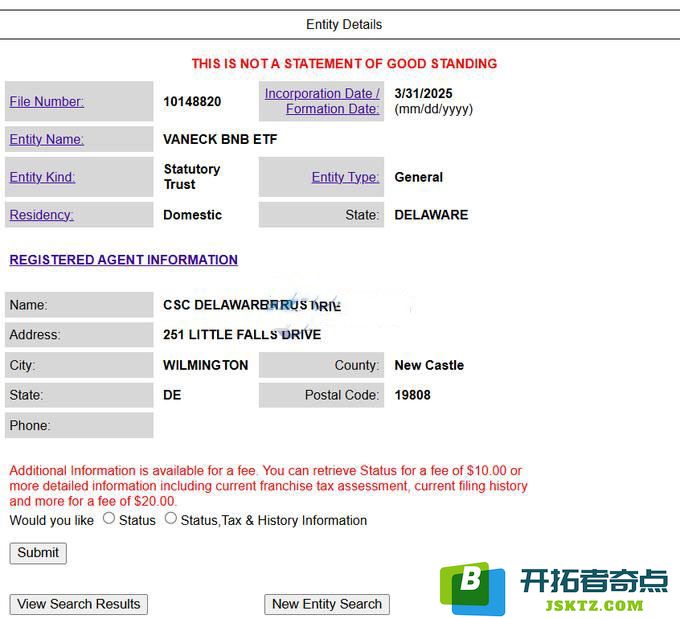Click the entity type value General
The width and height of the screenshot is (680, 619).
click(418, 177)
